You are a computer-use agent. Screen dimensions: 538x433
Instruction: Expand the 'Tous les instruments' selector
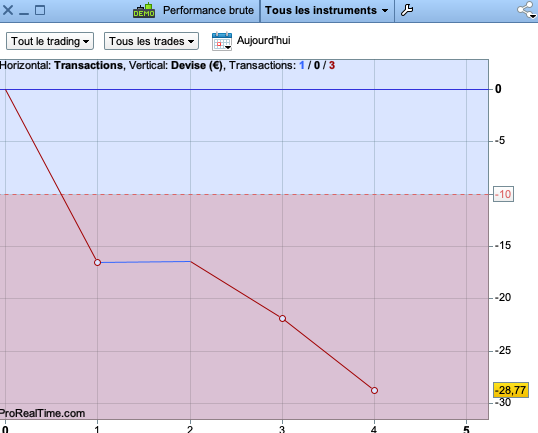(x=327, y=10)
